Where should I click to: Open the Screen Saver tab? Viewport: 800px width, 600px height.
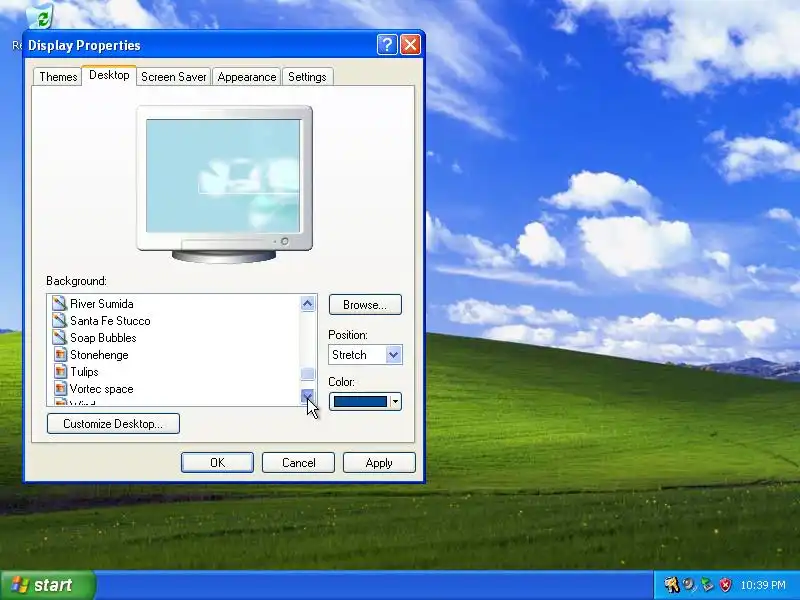tap(173, 77)
